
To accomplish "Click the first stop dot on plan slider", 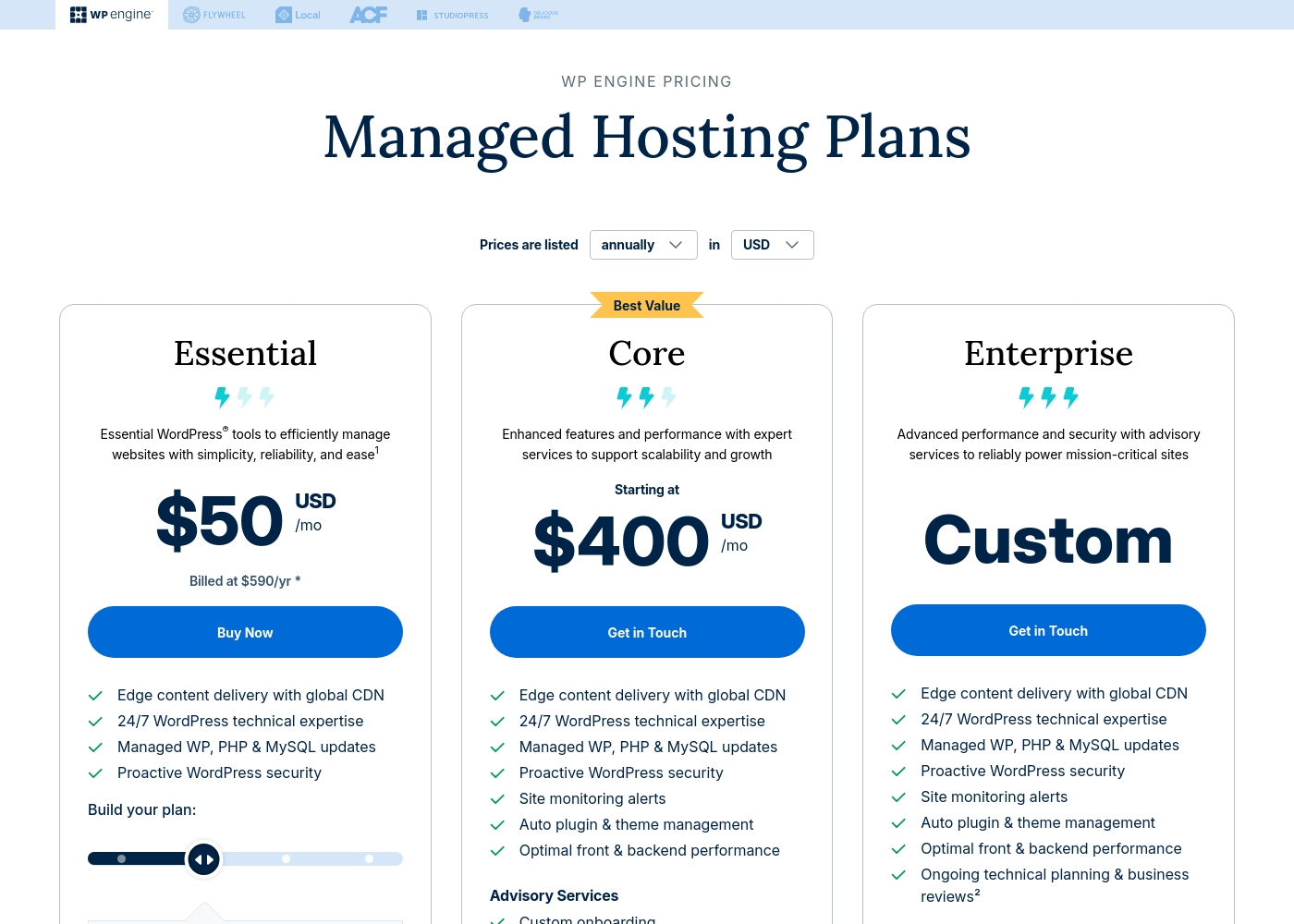I will point(121,859).
